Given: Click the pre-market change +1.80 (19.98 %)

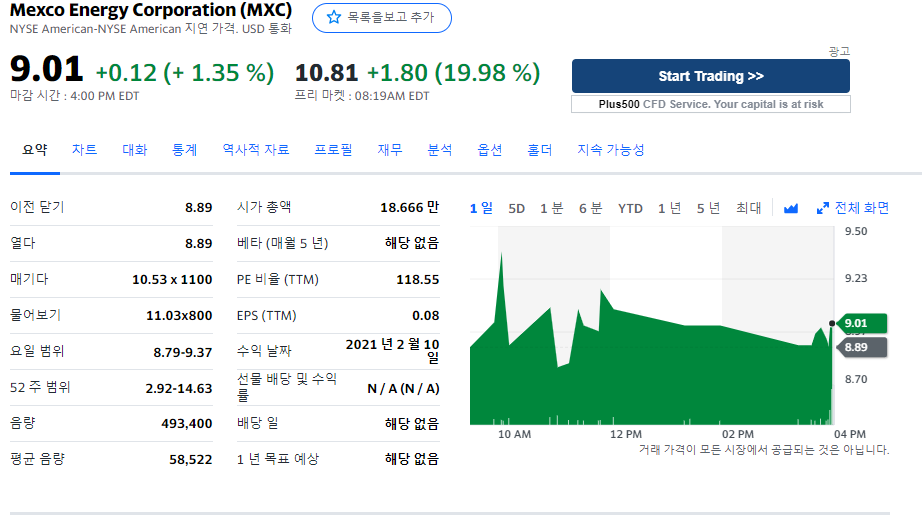Looking at the screenshot, I should (453, 73).
